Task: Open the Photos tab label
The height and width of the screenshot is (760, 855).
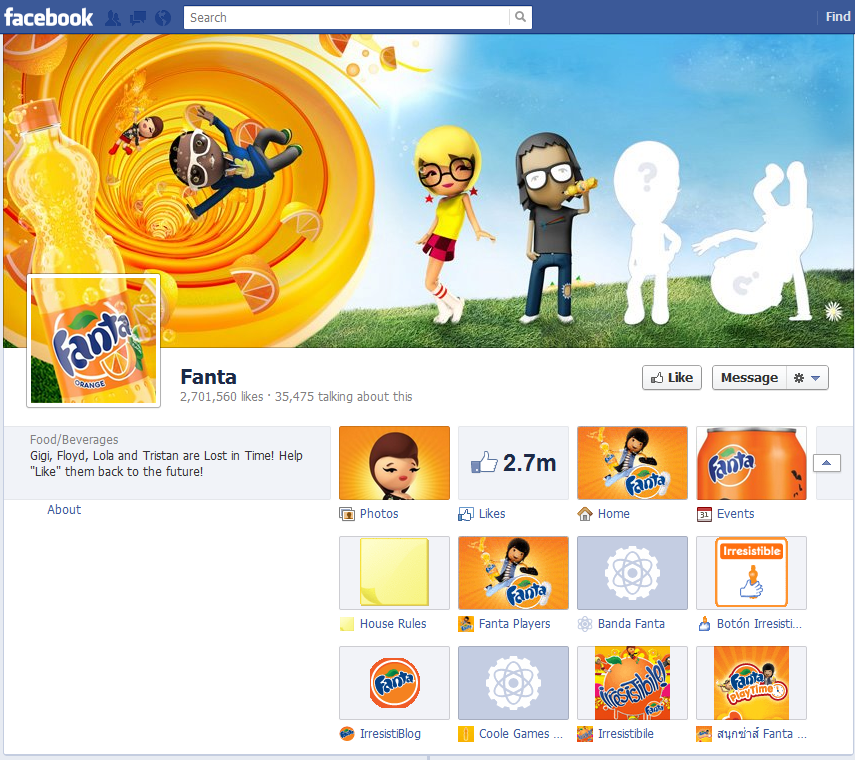Action: click(379, 514)
